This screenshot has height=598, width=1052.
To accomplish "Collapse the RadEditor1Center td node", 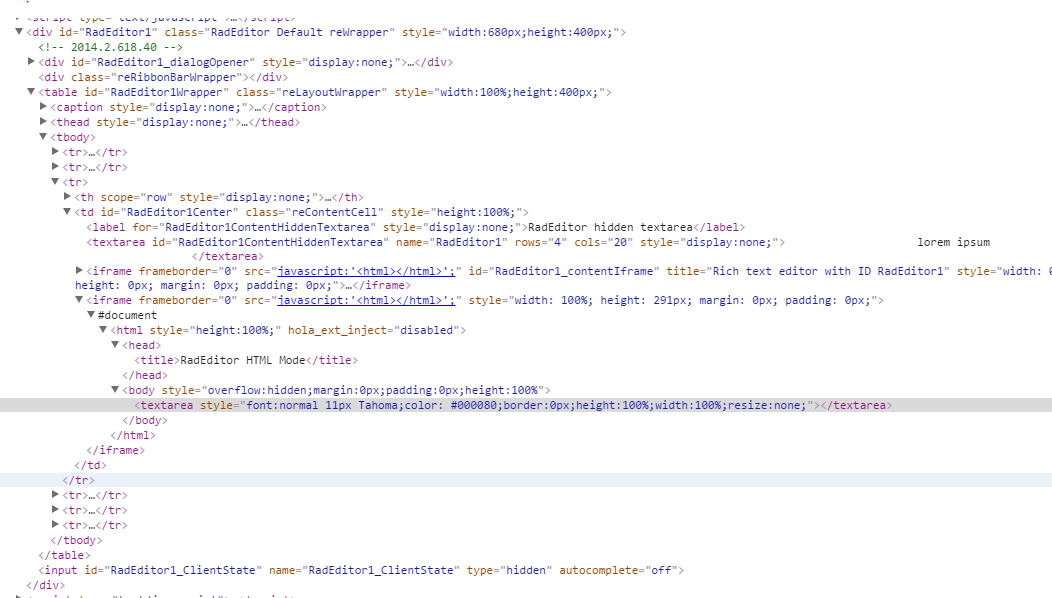I will (67, 211).
